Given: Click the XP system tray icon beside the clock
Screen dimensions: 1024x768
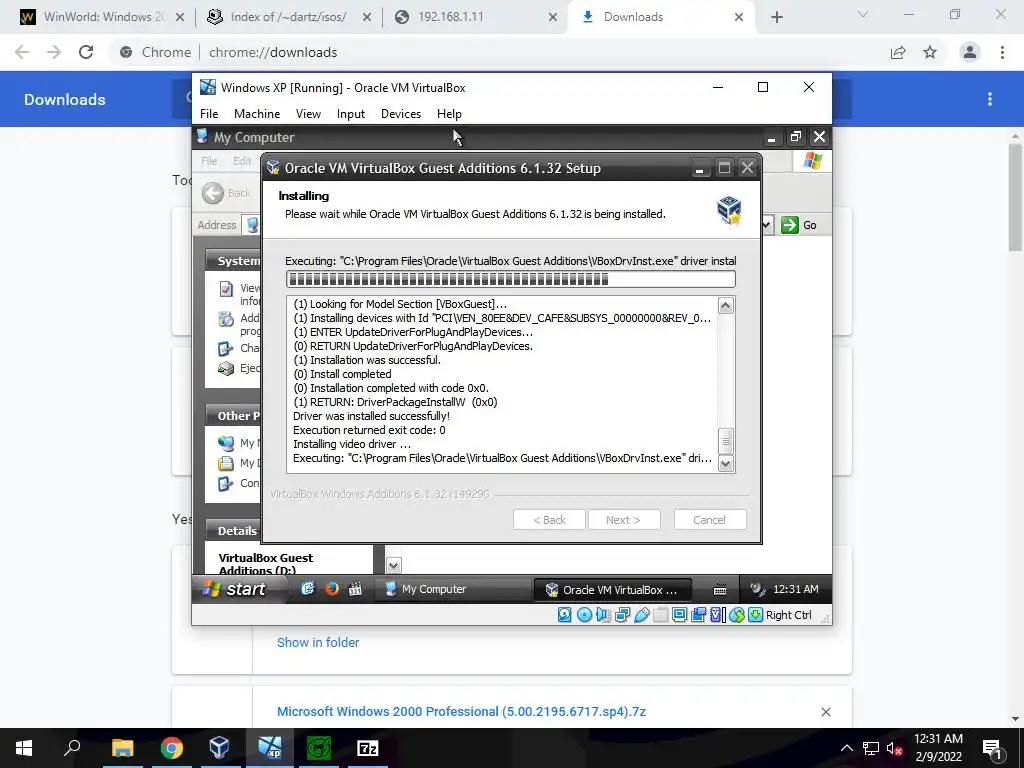Looking at the screenshot, I should [757, 589].
